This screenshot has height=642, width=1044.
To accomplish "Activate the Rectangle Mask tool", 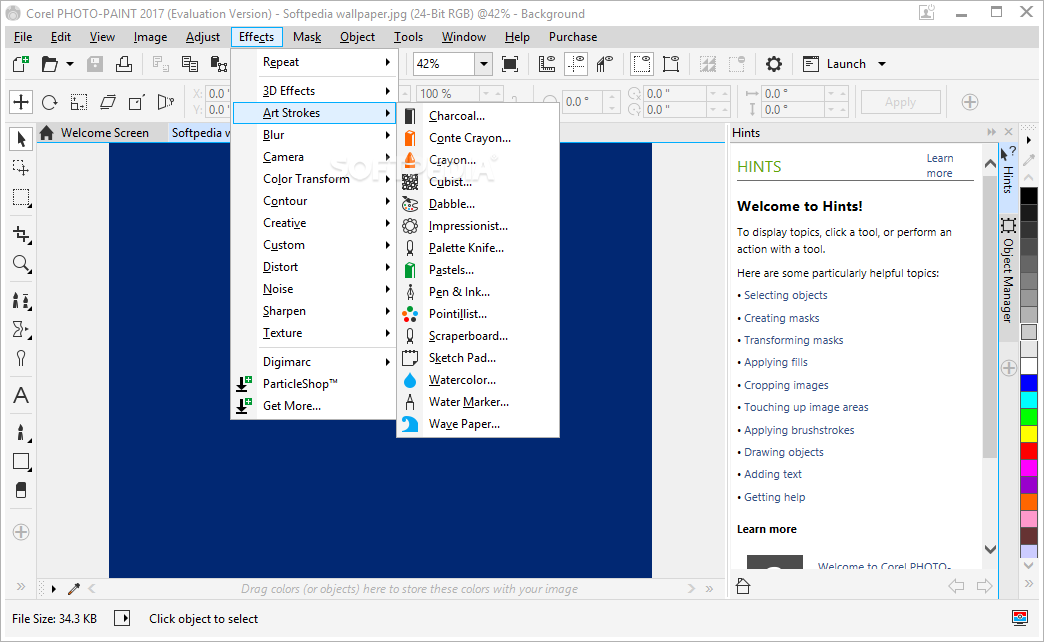I will pyautogui.click(x=20, y=198).
